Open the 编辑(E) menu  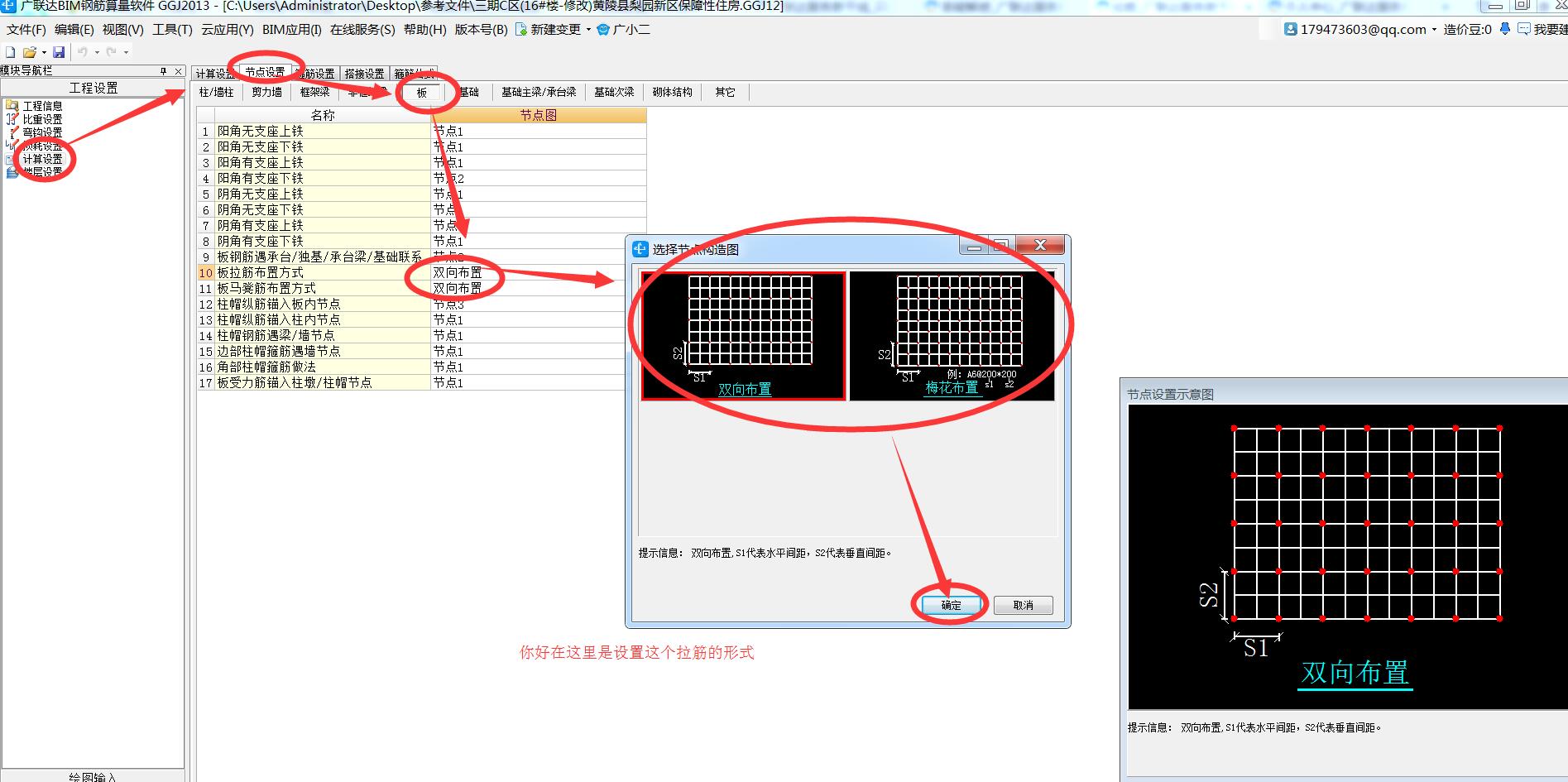click(74, 30)
